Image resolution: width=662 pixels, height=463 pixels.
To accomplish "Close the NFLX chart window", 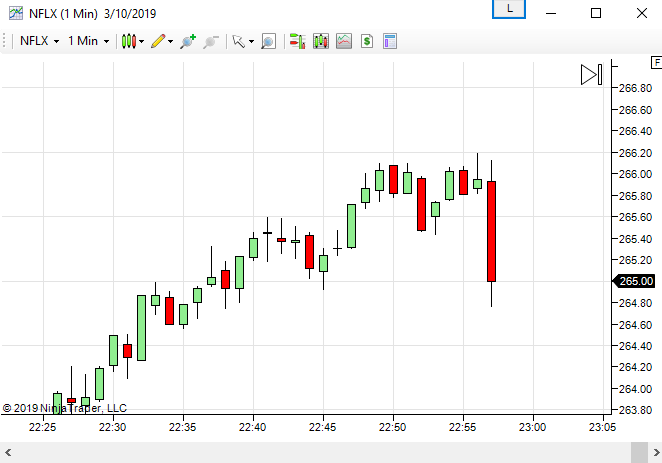I will coord(642,14).
